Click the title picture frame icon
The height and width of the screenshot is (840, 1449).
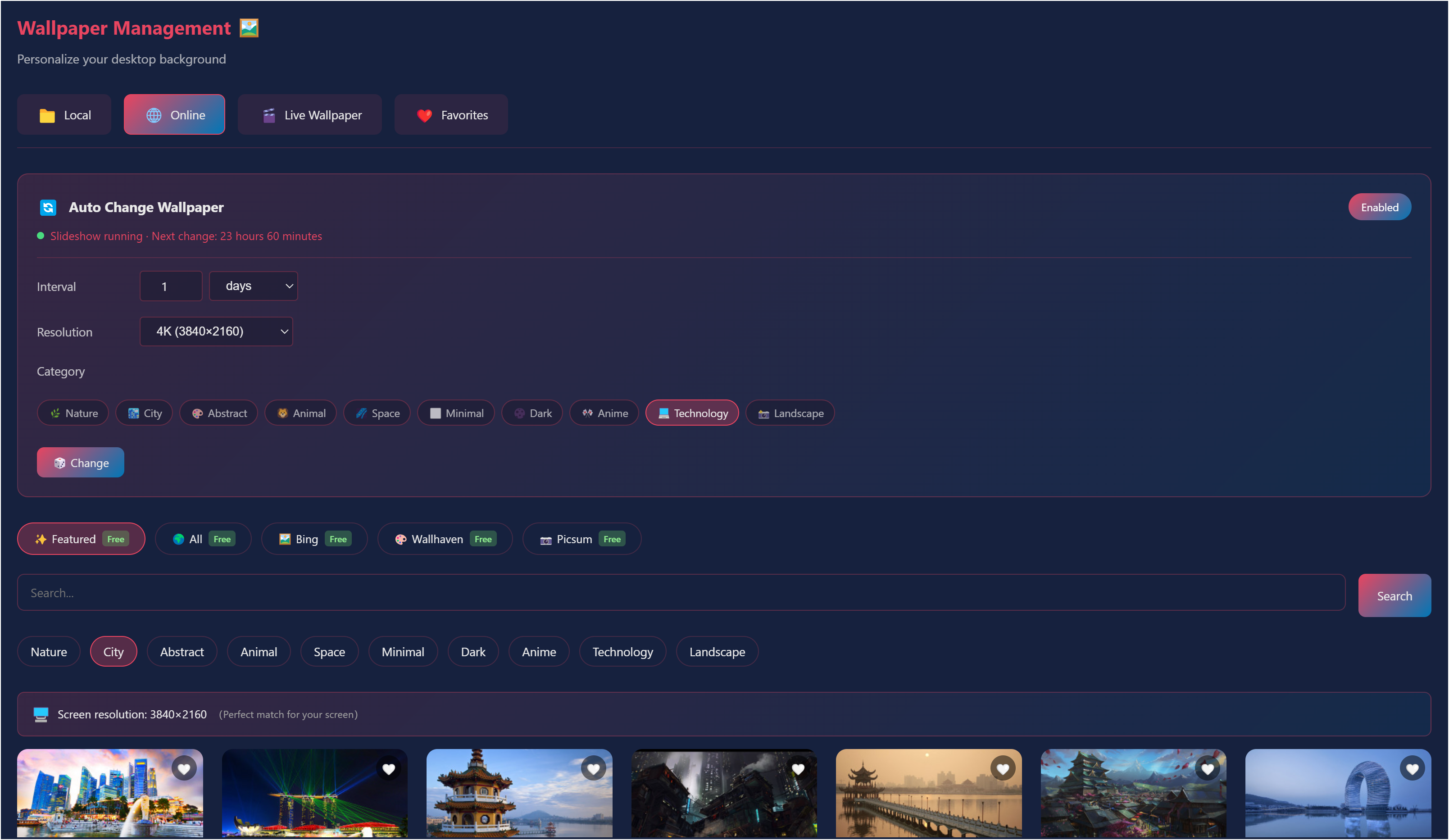pos(249,27)
